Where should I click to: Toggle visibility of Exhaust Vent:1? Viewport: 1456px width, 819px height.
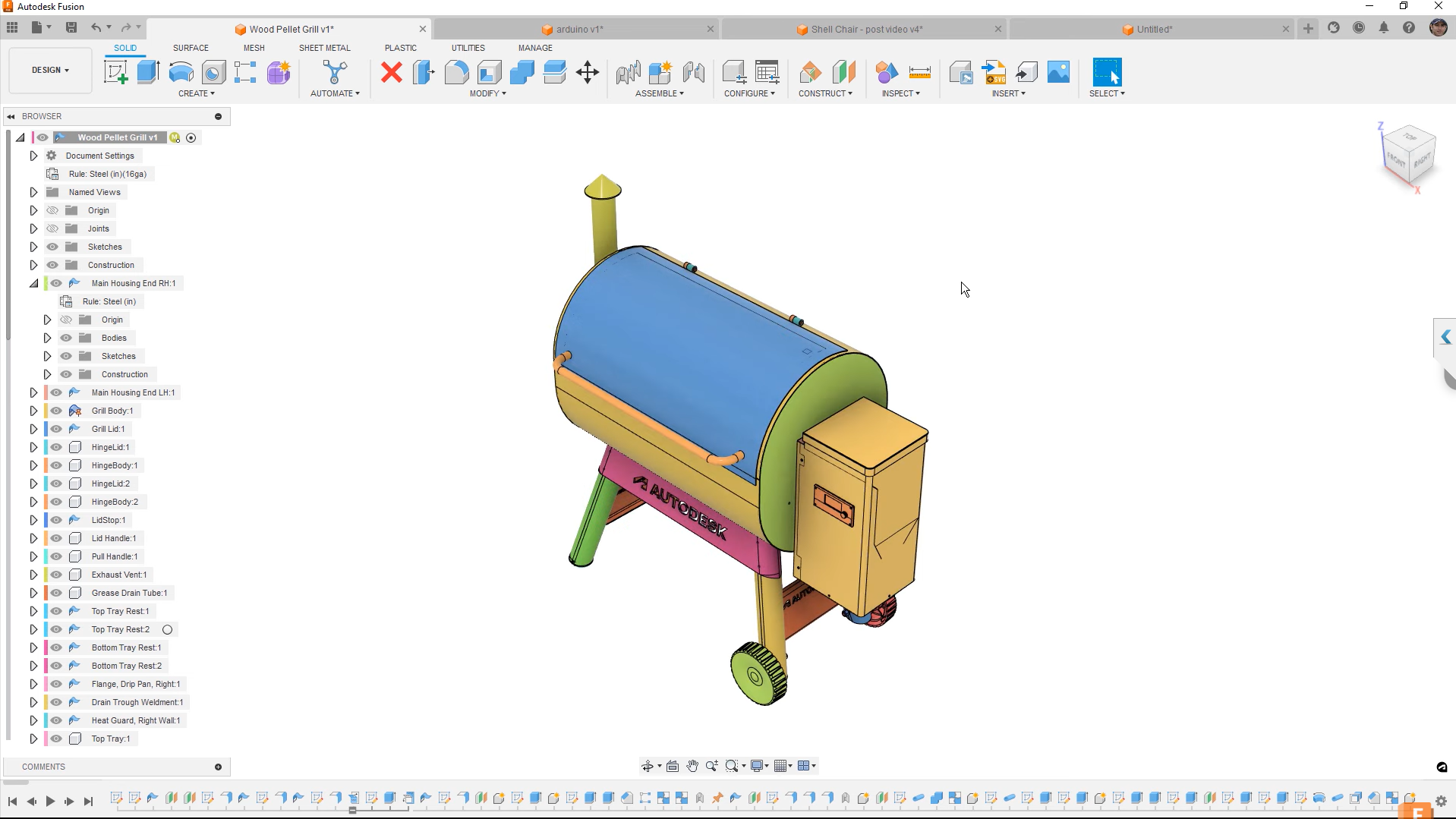click(56, 575)
